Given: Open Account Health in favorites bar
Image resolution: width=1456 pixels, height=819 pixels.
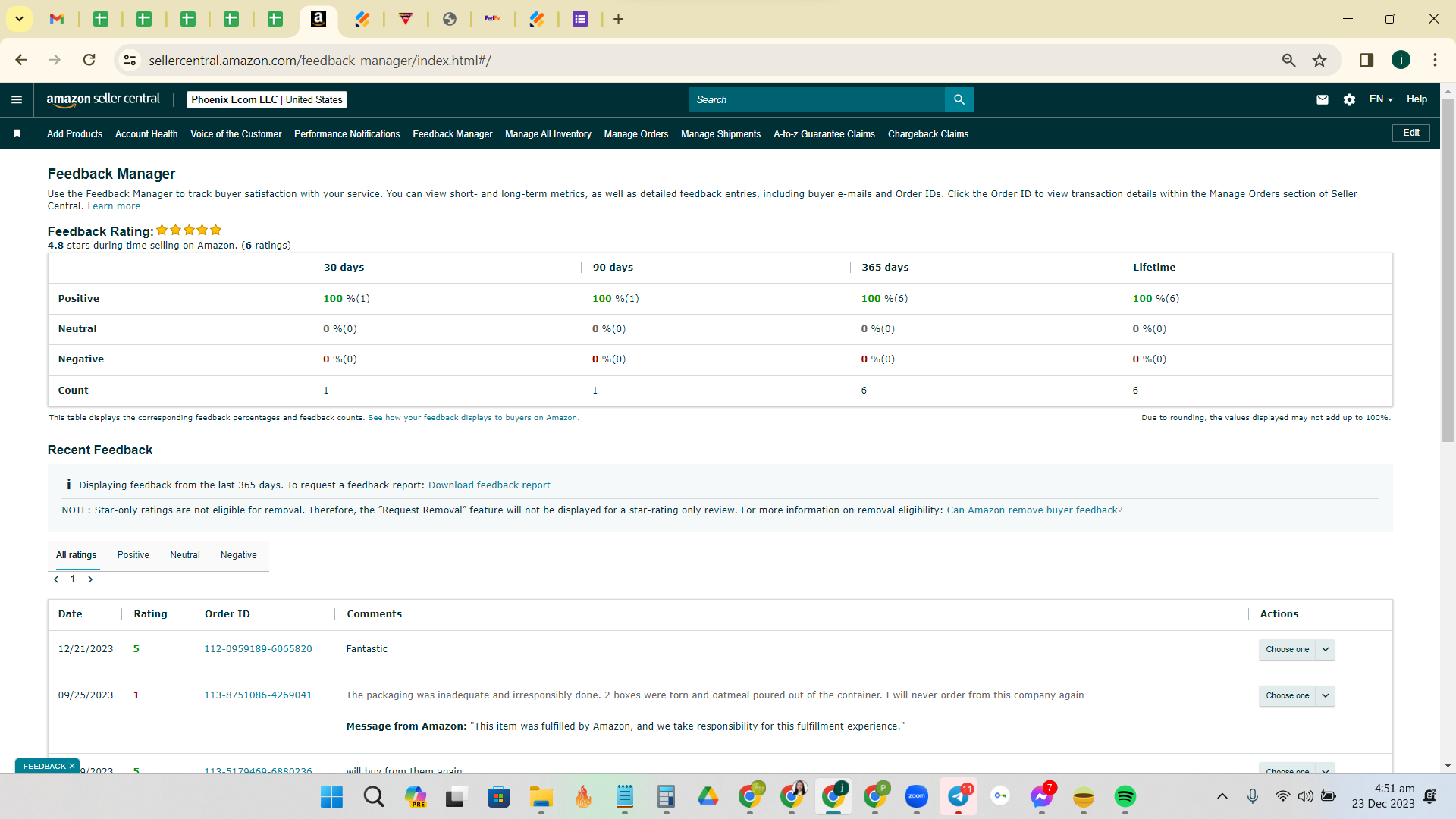Looking at the screenshot, I should point(146,134).
